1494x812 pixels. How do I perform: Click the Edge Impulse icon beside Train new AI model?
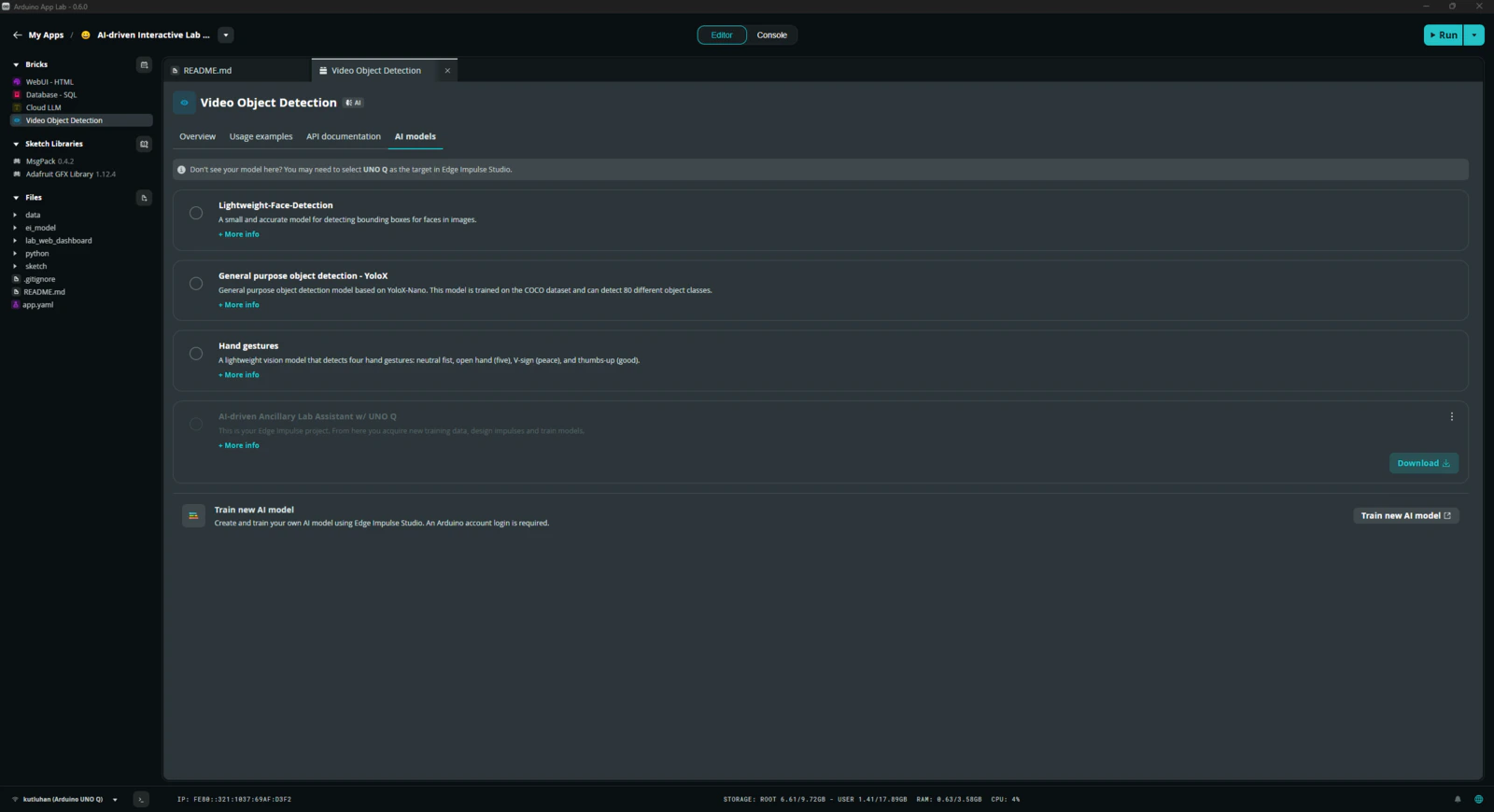193,516
